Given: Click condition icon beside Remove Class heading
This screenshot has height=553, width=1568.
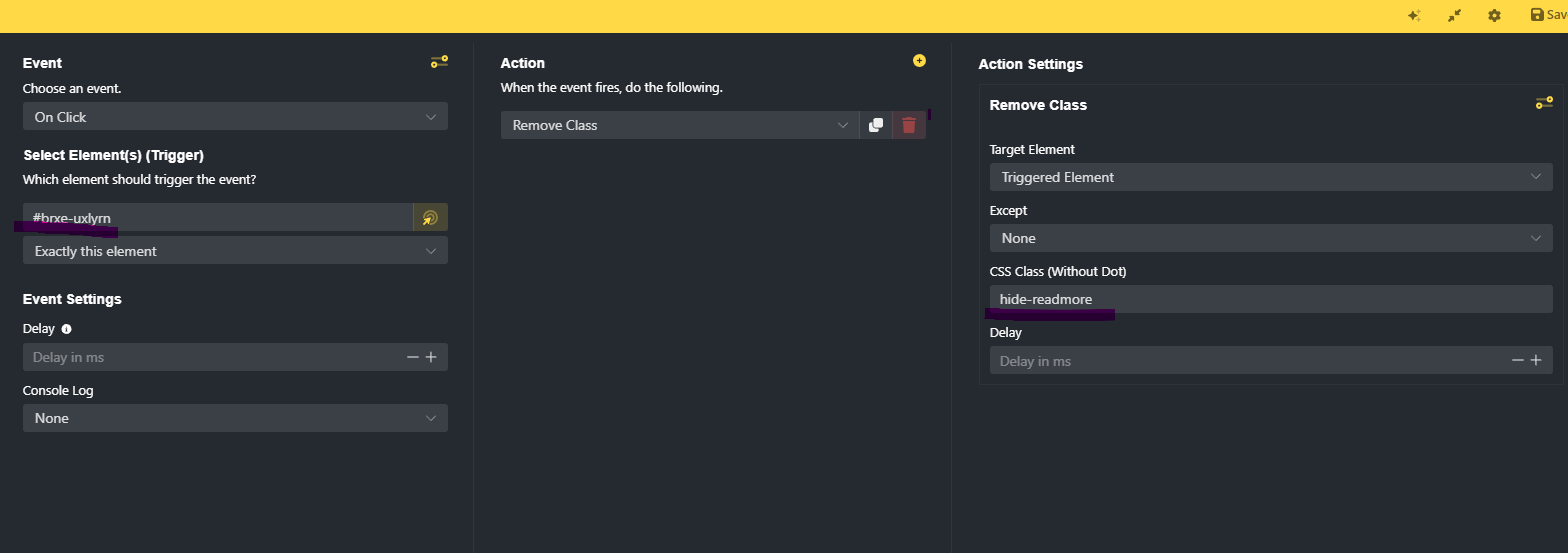Looking at the screenshot, I should [x=1544, y=103].
